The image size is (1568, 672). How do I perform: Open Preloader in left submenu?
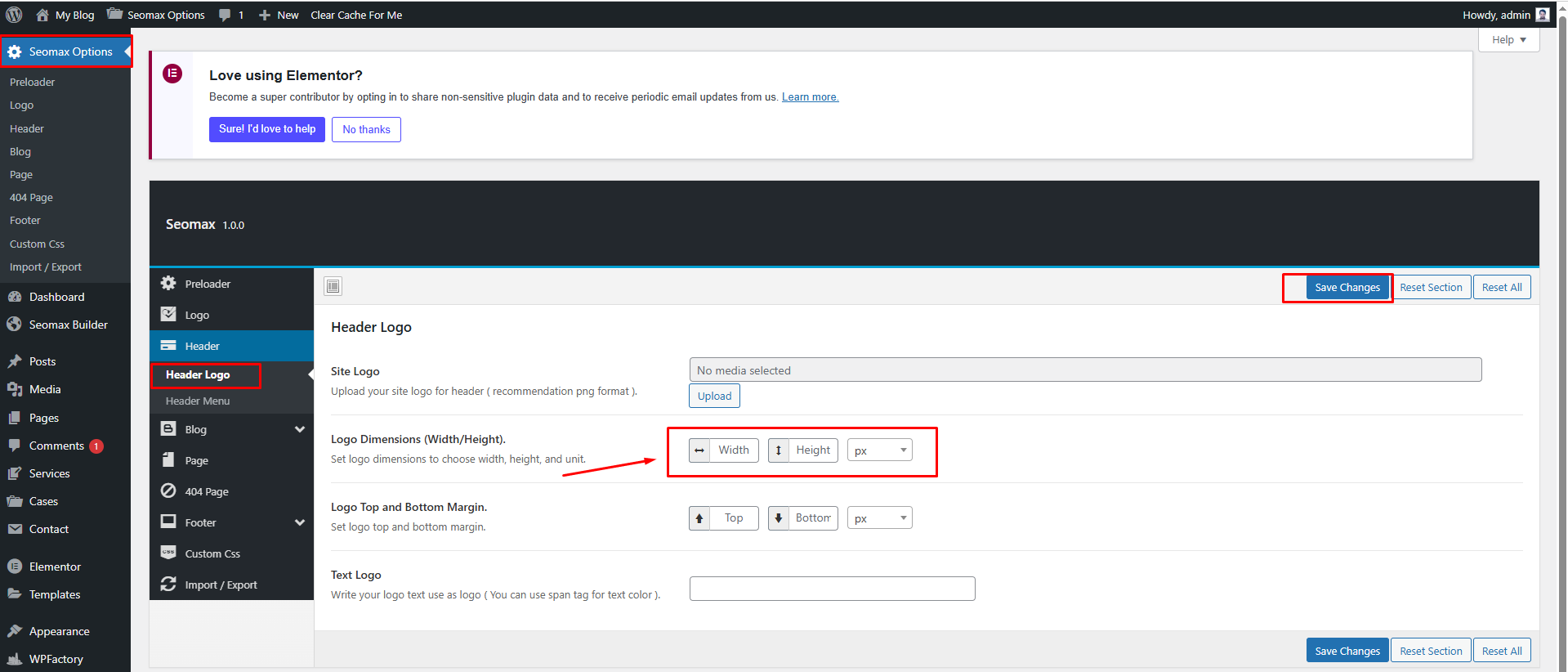[32, 82]
